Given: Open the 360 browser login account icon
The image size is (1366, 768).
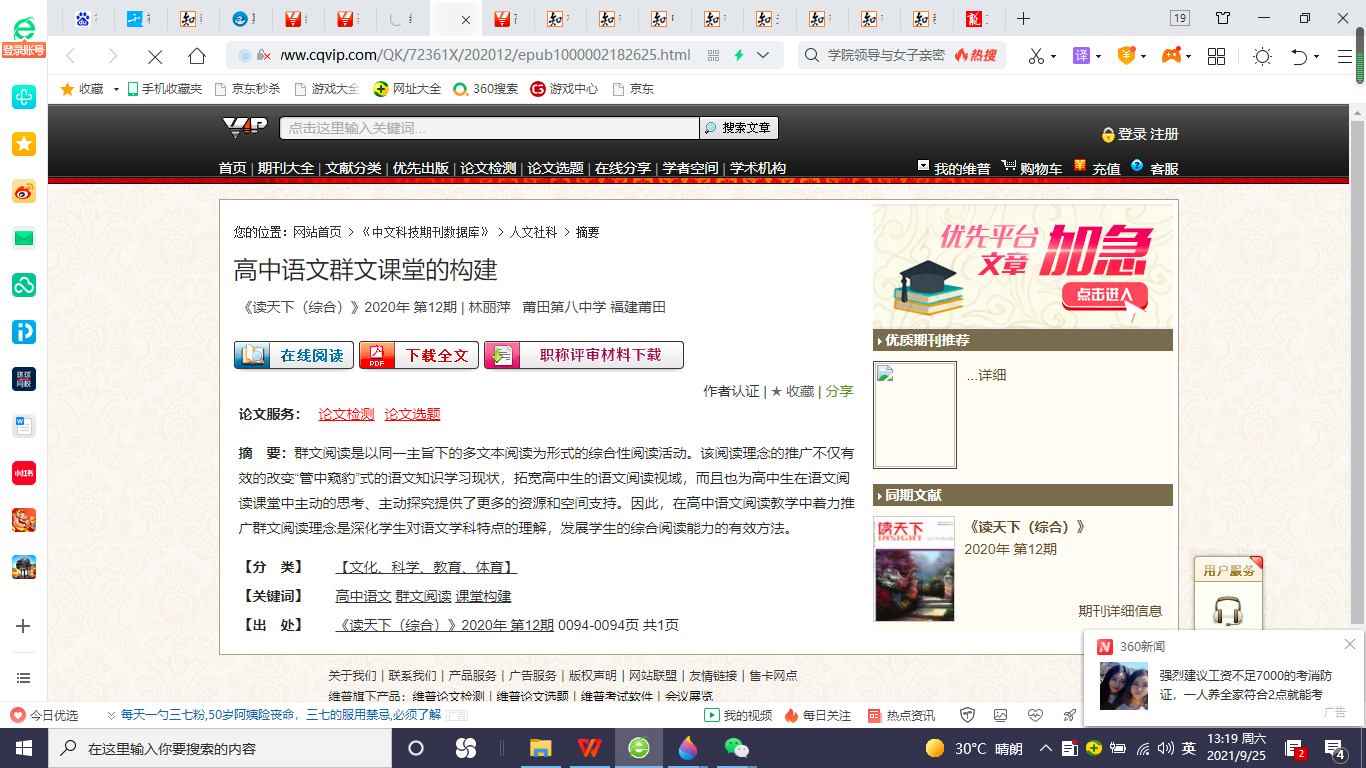Looking at the screenshot, I should point(23,36).
